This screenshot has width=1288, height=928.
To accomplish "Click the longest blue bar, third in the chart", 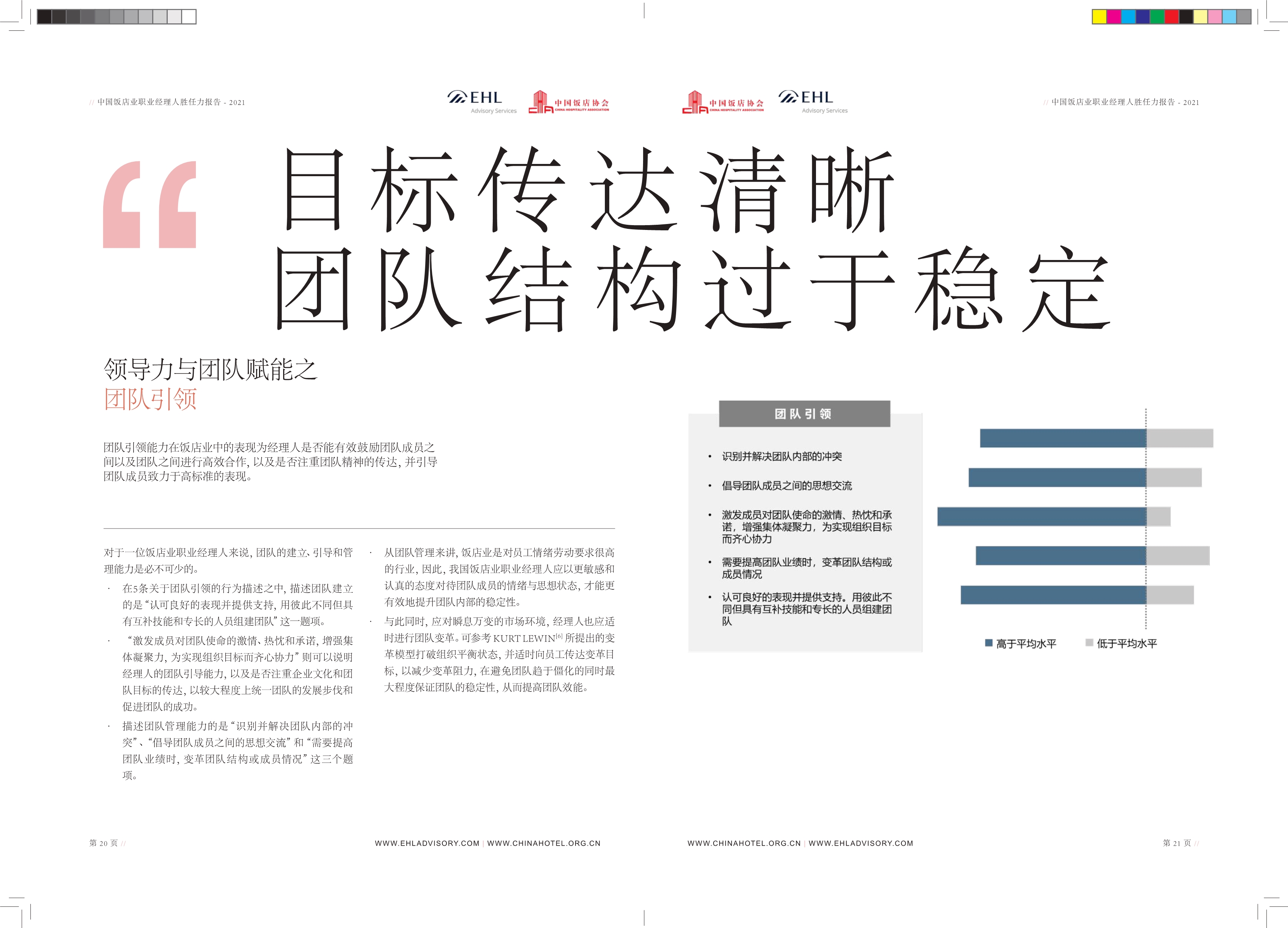I will tap(1042, 517).
